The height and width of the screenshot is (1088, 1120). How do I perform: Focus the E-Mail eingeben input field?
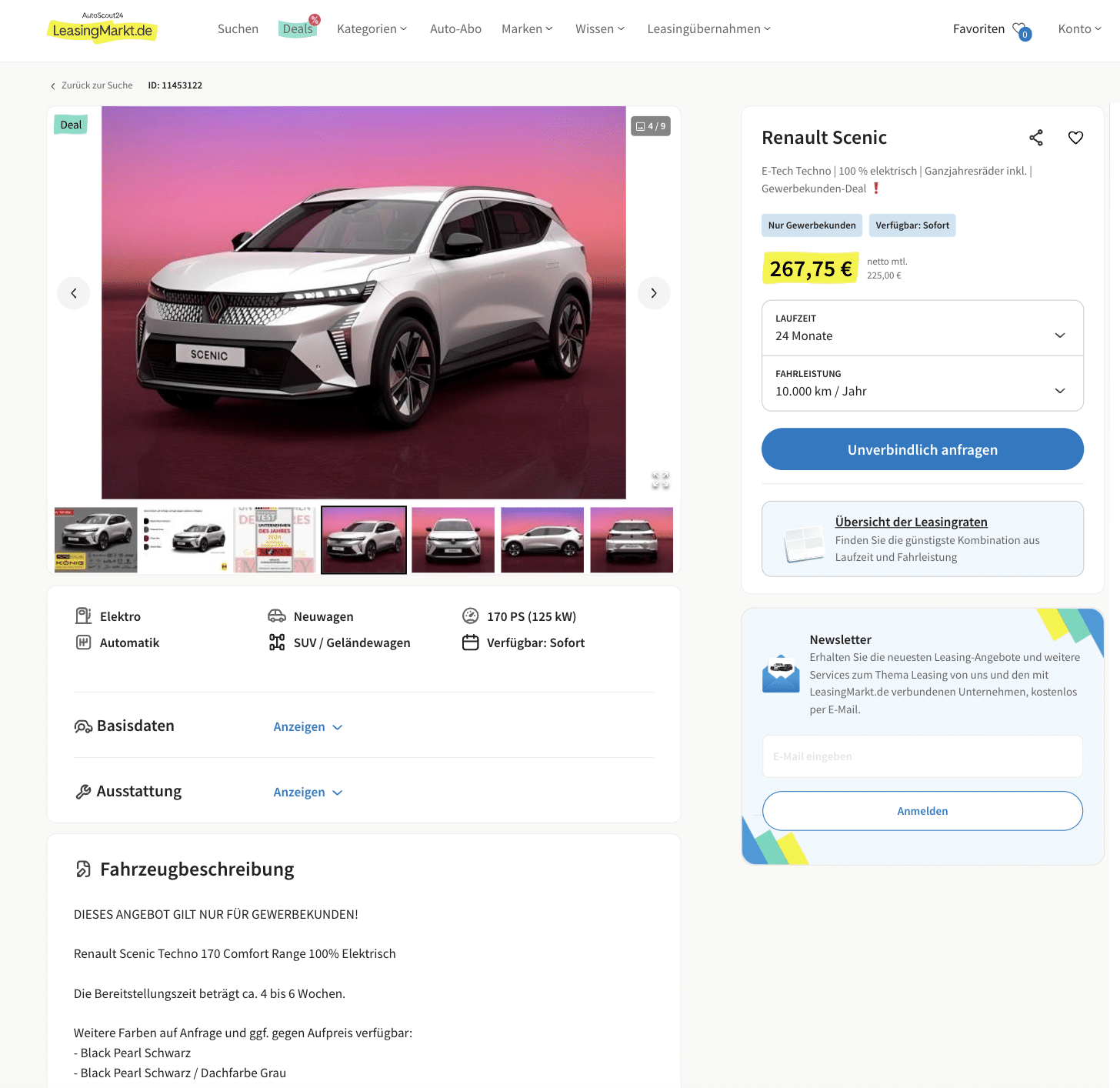[922, 756]
